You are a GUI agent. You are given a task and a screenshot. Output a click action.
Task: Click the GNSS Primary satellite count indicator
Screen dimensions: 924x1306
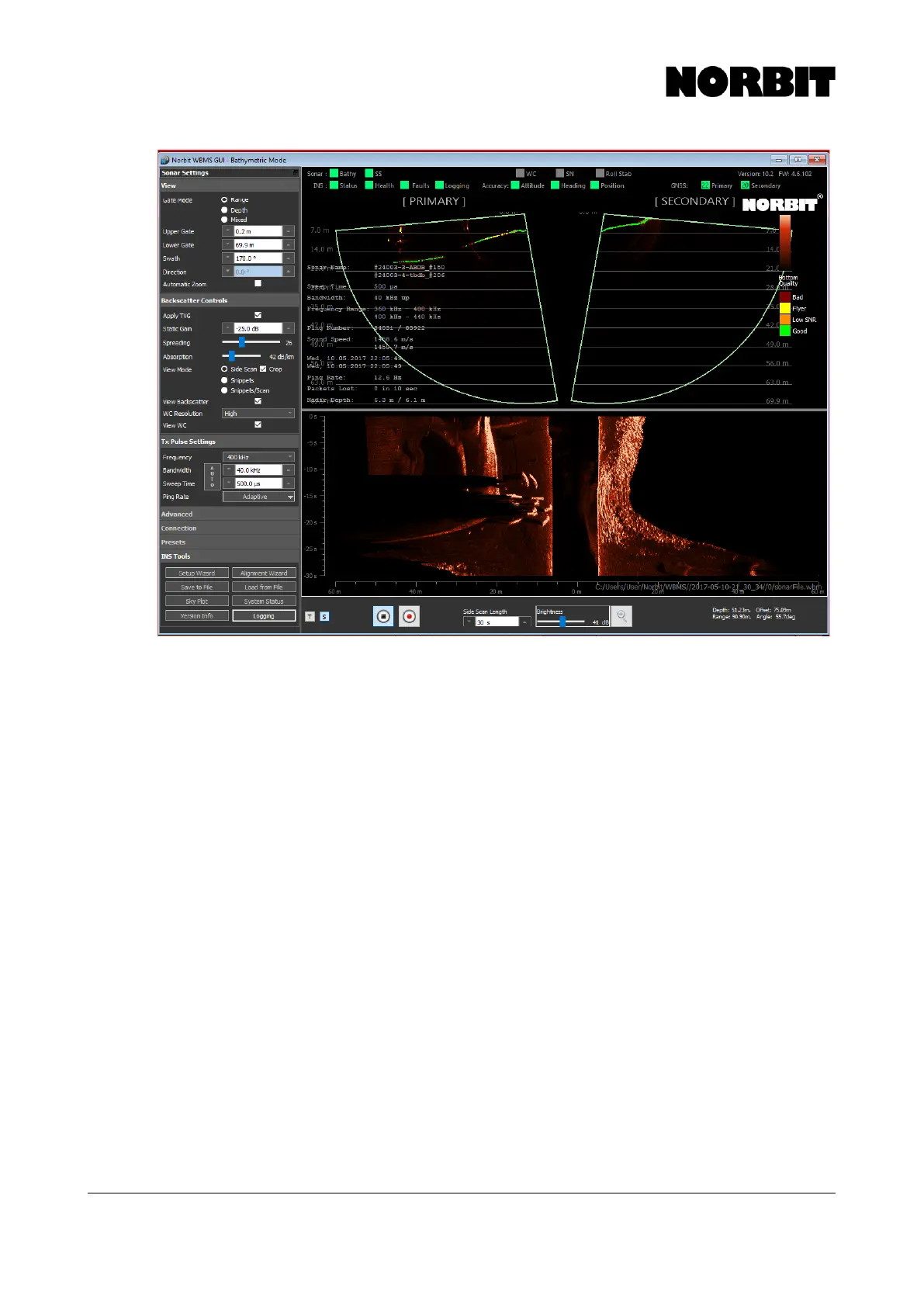pos(705,185)
